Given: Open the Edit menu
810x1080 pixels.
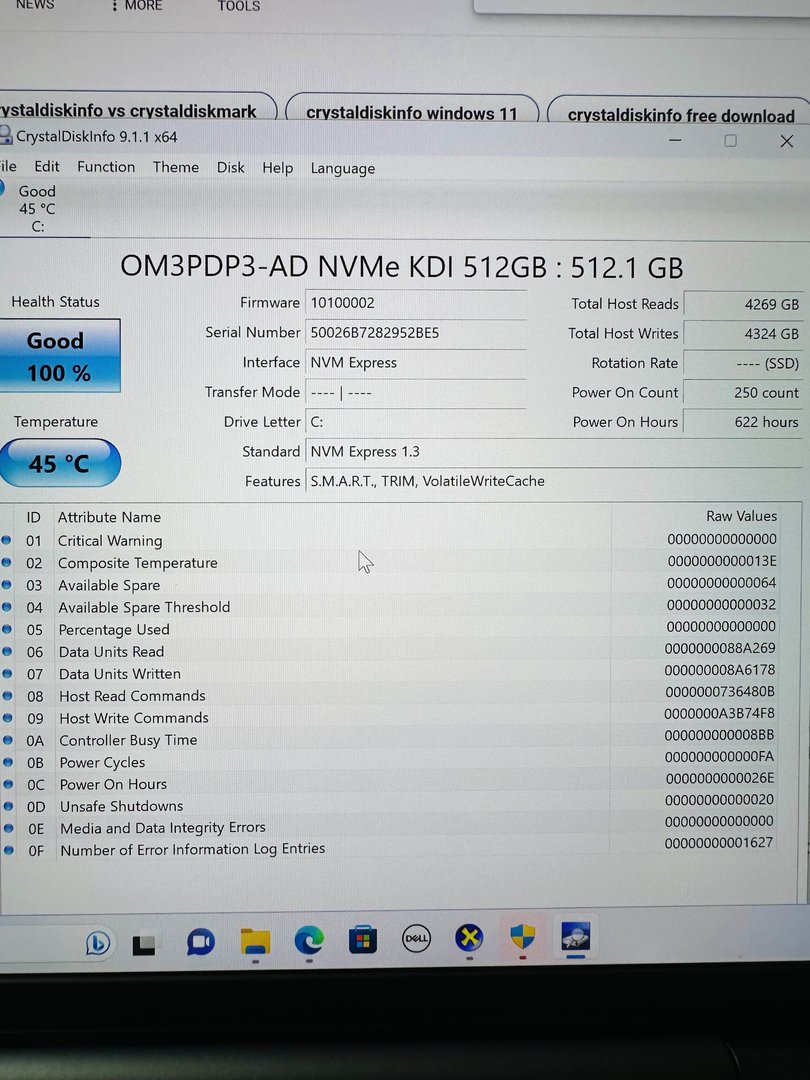Looking at the screenshot, I should (47, 167).
